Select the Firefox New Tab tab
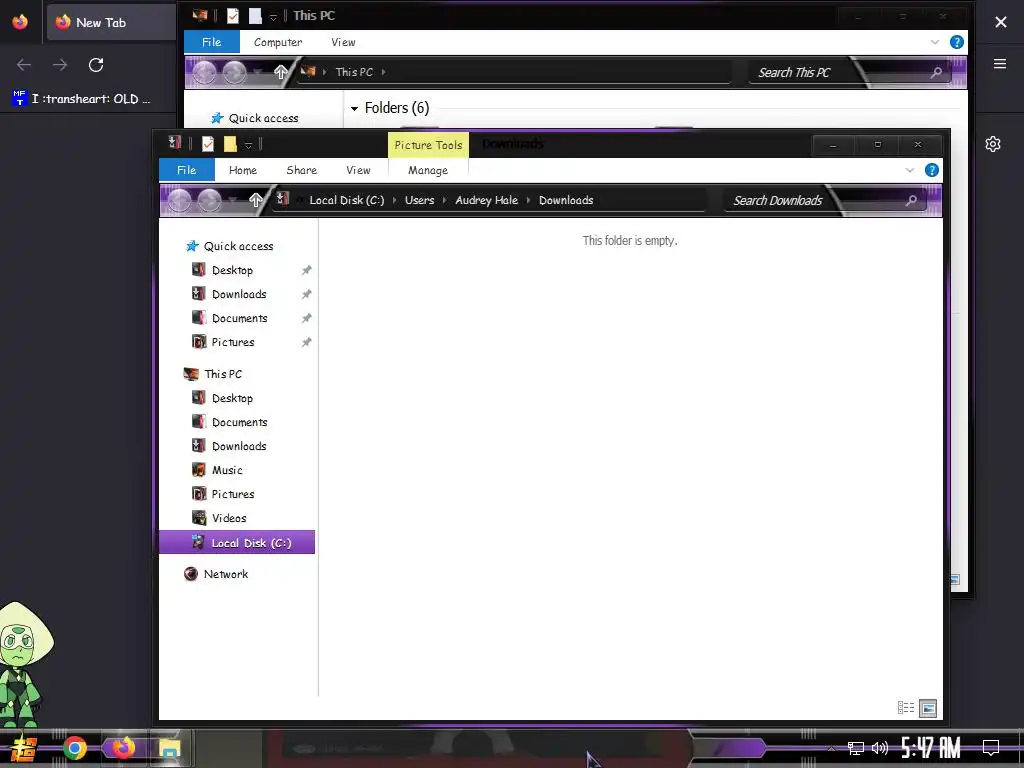This screenshot has width=1024, height=768. pyautogui.click(x=111, y=22)
